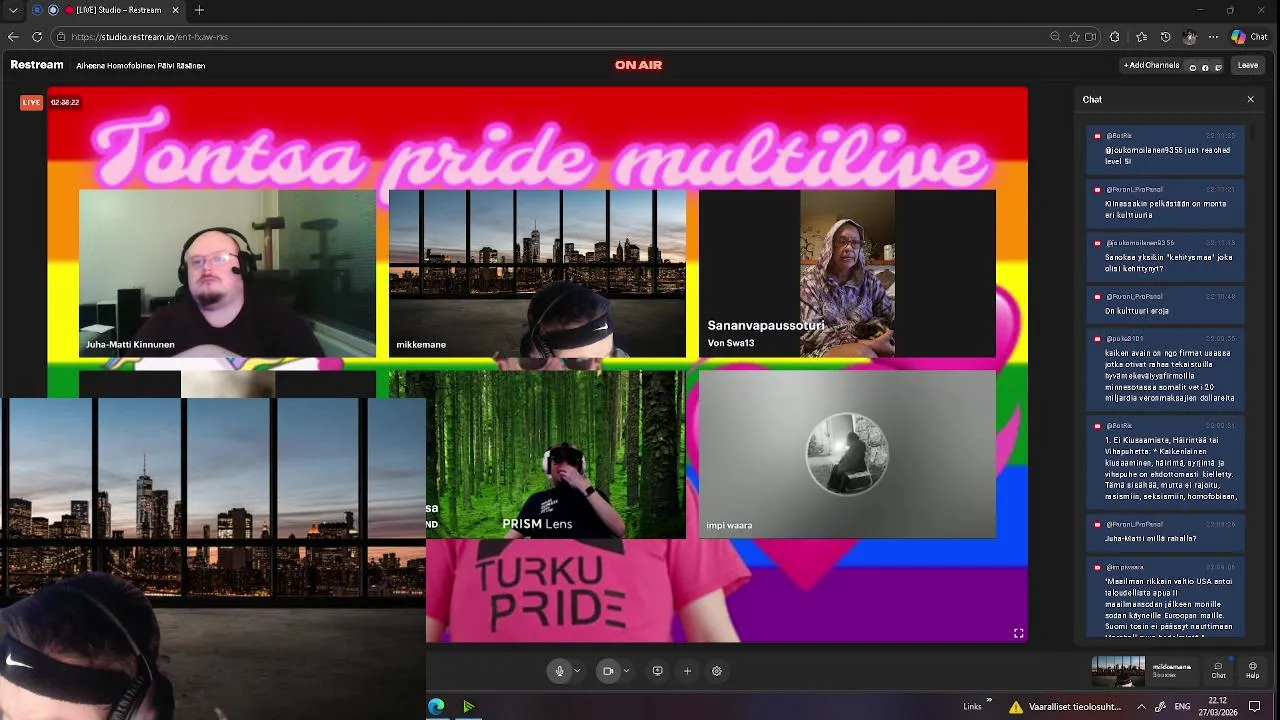The height and width of the screenshot is (720, 1280).
Task: Toggle fullscreen on the stream preview
Action: coord(1018,633)
